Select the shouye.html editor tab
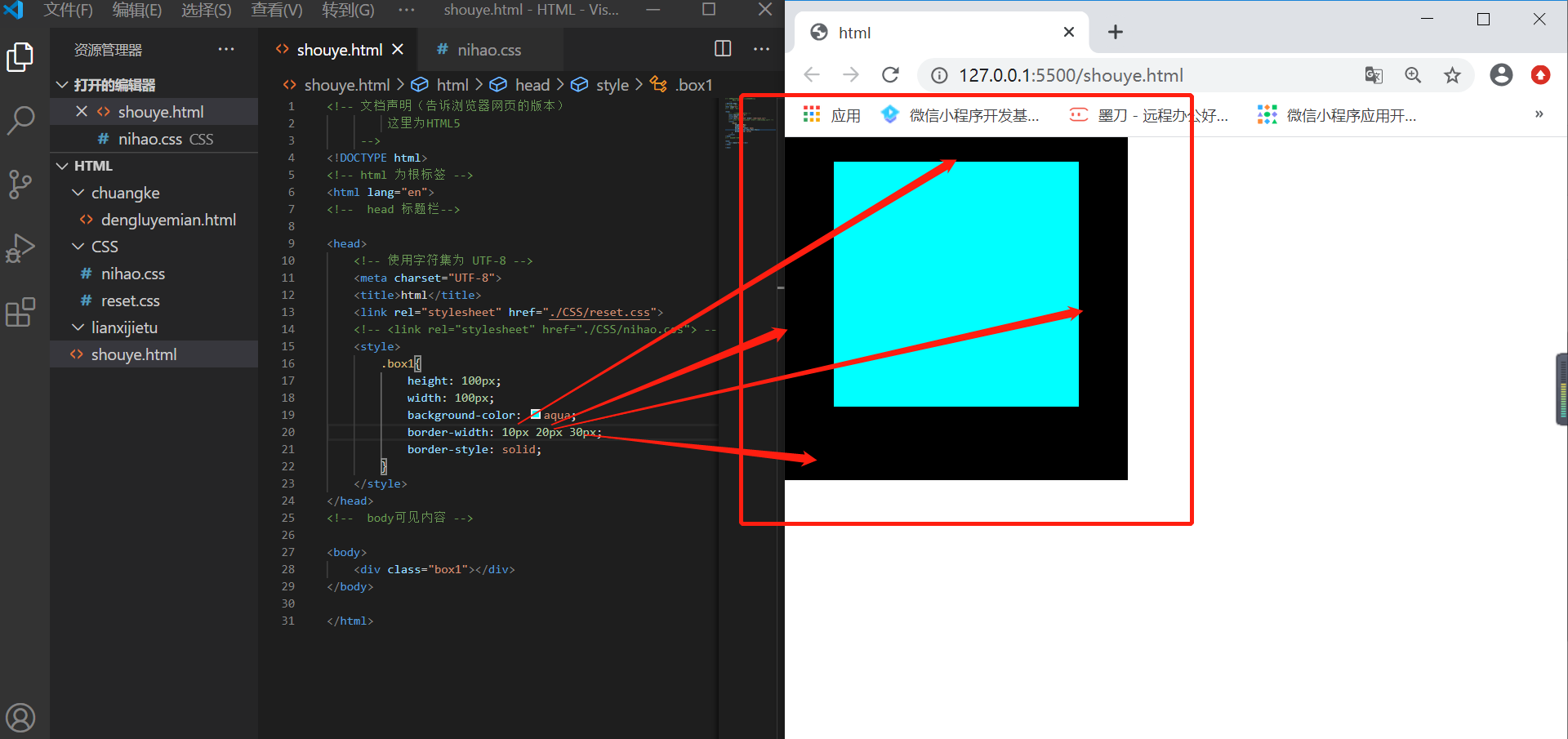The image size is (1568, 739). (x=337, y=49)
